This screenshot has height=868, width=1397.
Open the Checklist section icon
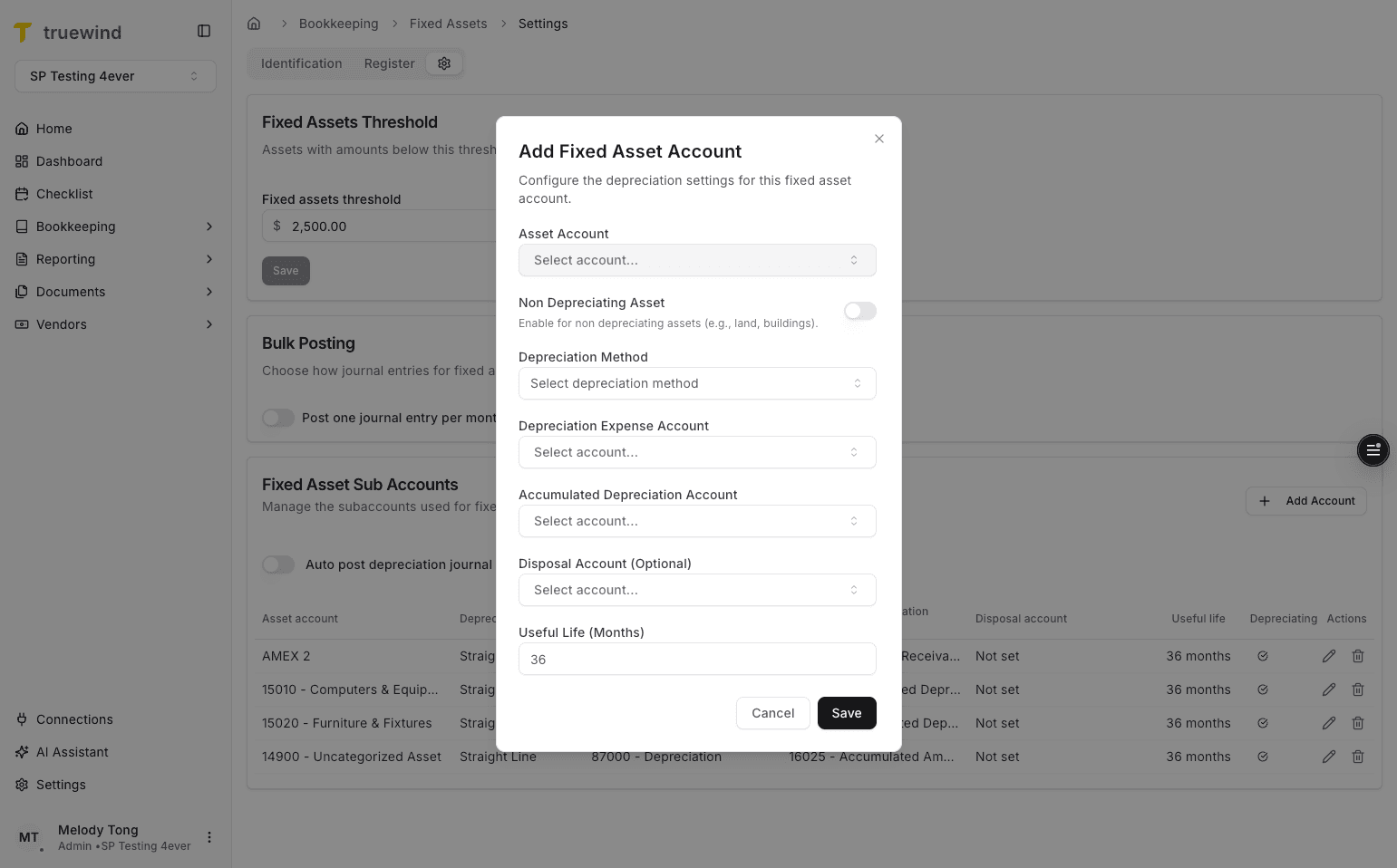click(22, 194)
